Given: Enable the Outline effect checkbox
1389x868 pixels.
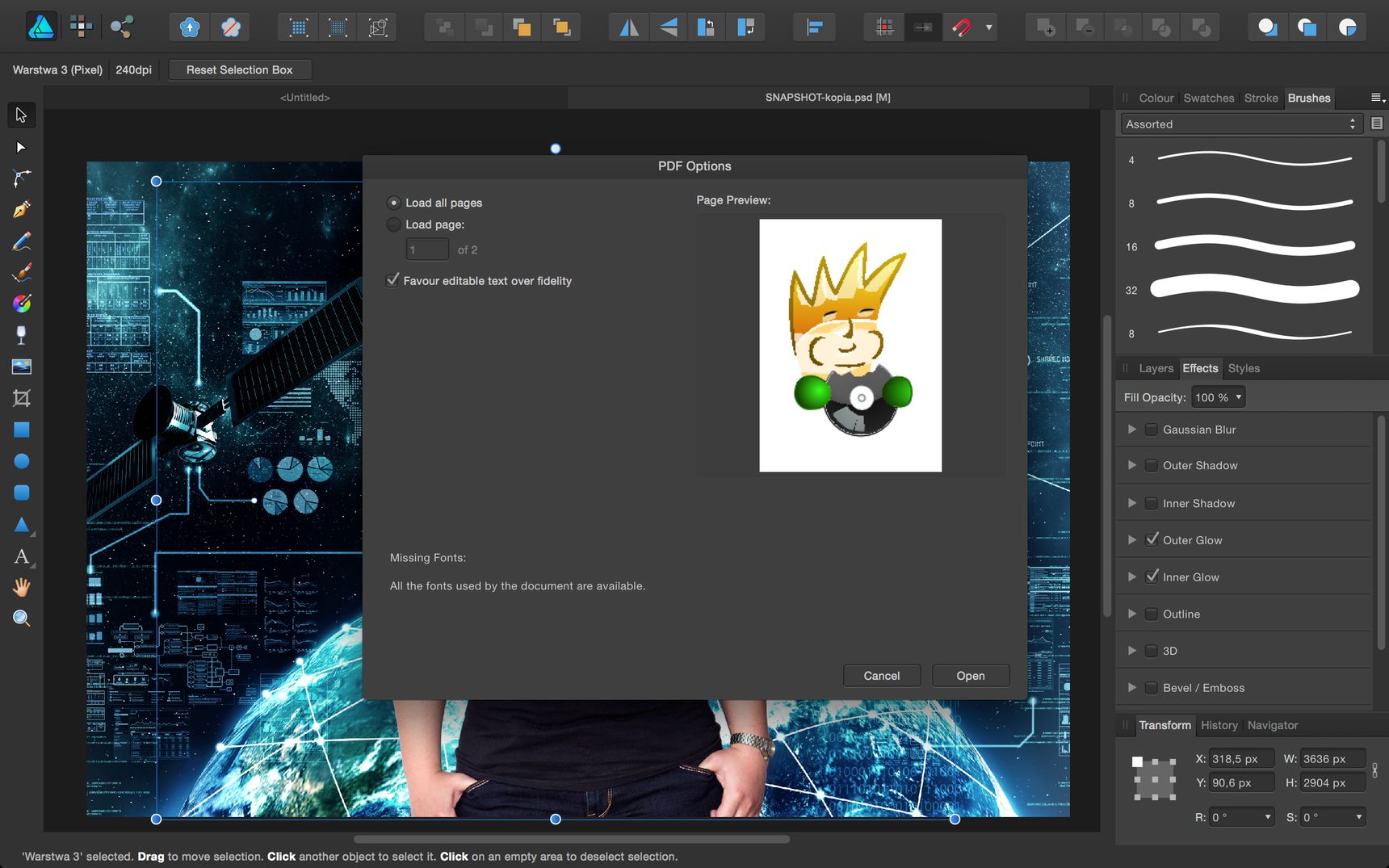Looking at the screenshot, I should (x=1152, y=614).
